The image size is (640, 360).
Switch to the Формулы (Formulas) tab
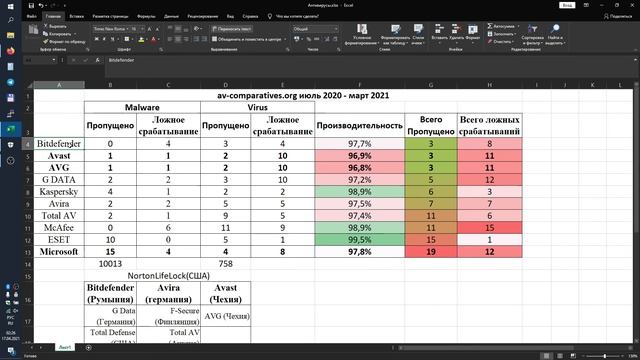pyautogui.click(x=146, y=16)
